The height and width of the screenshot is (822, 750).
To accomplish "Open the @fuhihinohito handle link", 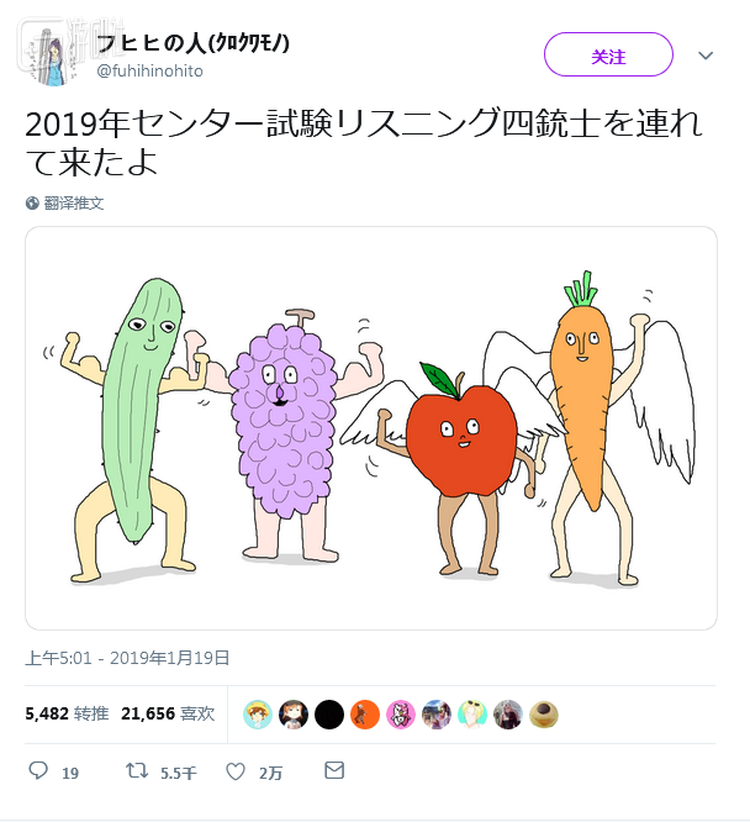I will tap(150, 71).
